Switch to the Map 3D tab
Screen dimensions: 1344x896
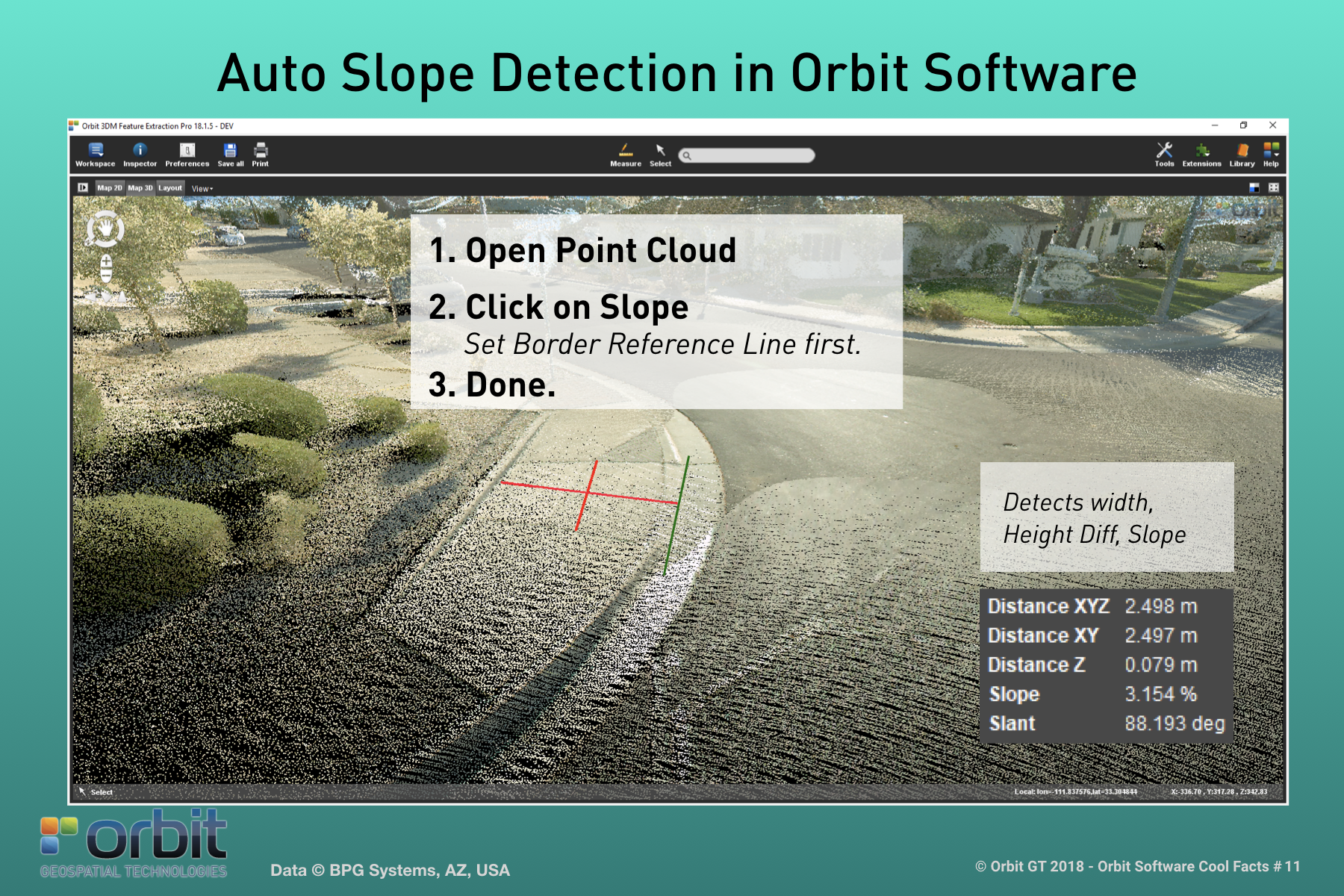[x=140, y=188]
